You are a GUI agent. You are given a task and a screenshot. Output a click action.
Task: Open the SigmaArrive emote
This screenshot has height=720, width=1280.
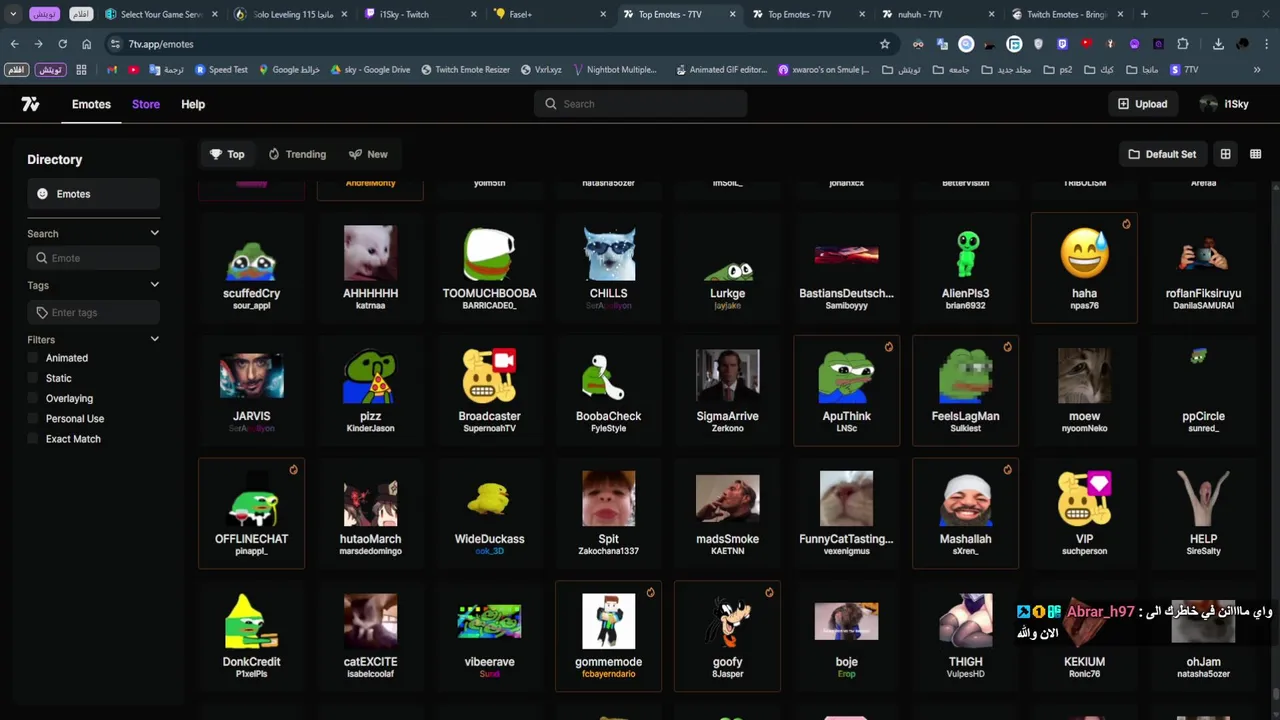coord(727,391)
